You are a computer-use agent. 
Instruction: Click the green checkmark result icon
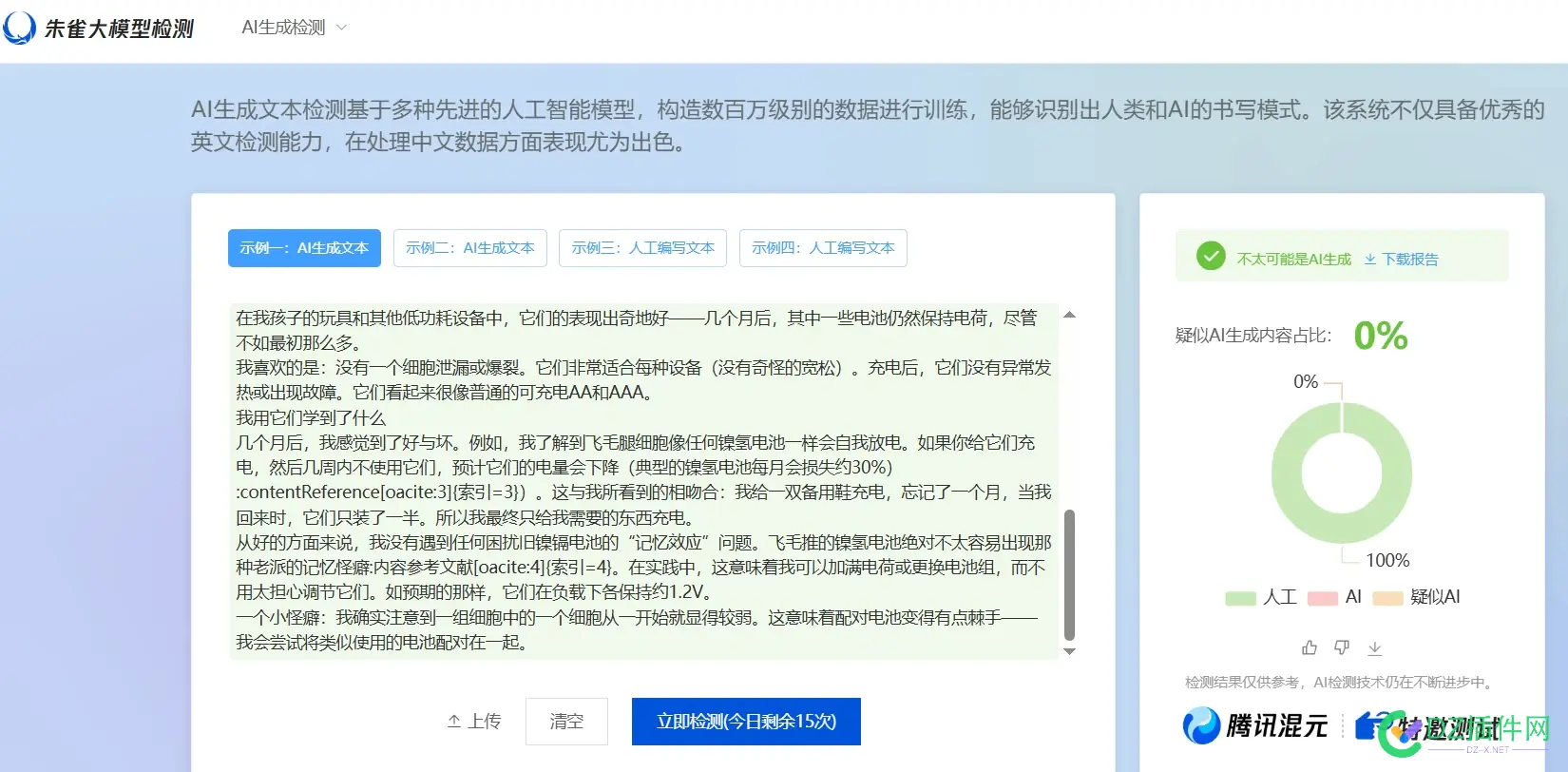[x=1211, y=256]
